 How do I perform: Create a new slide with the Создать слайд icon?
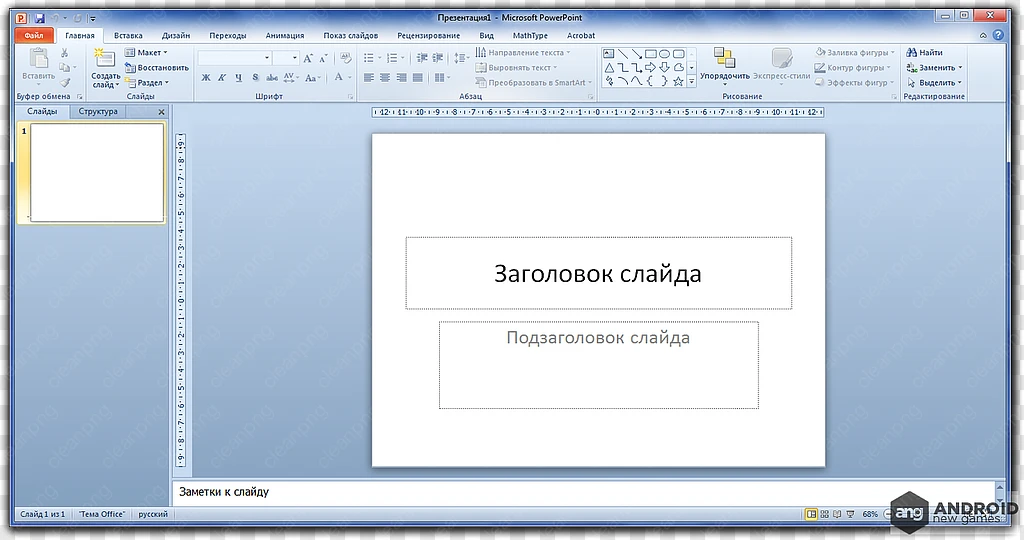(x=105, y=58)
